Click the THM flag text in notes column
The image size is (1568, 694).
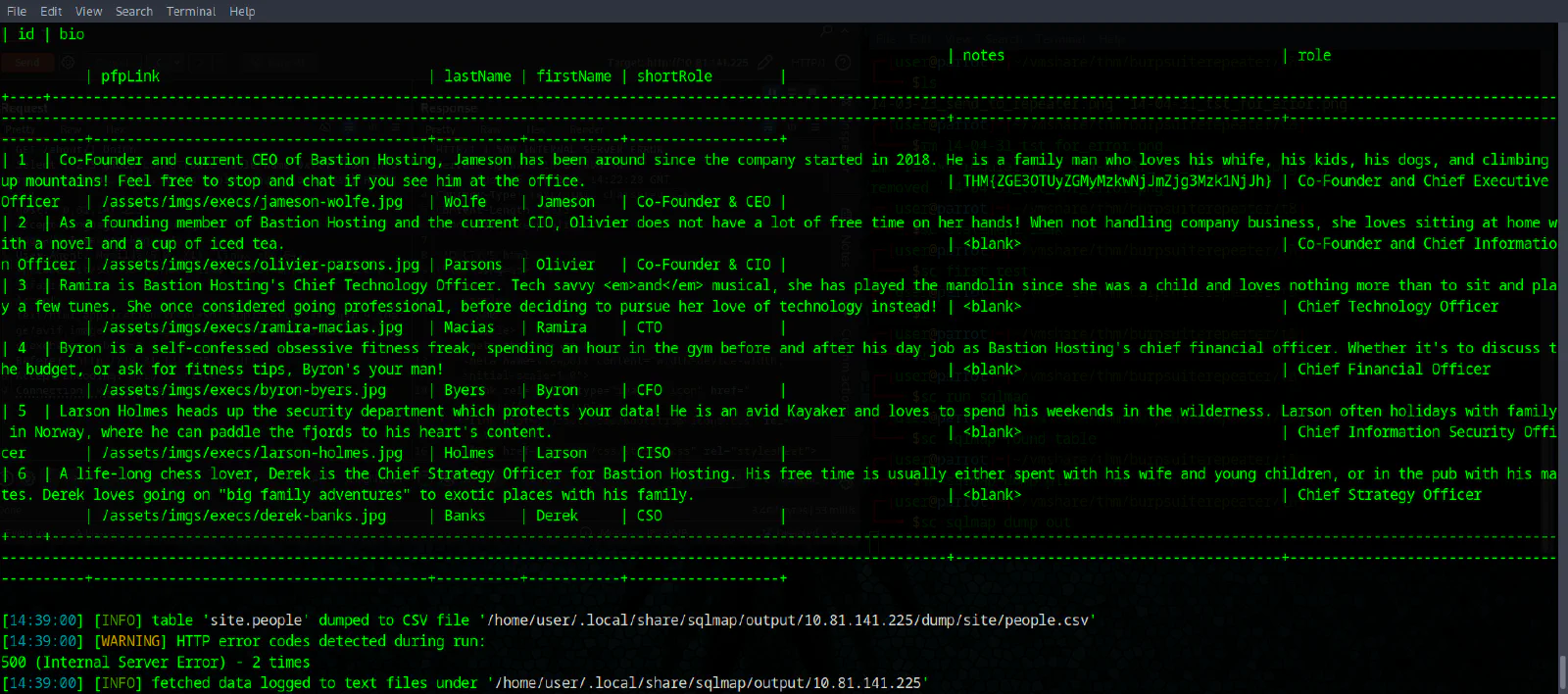1117,181
